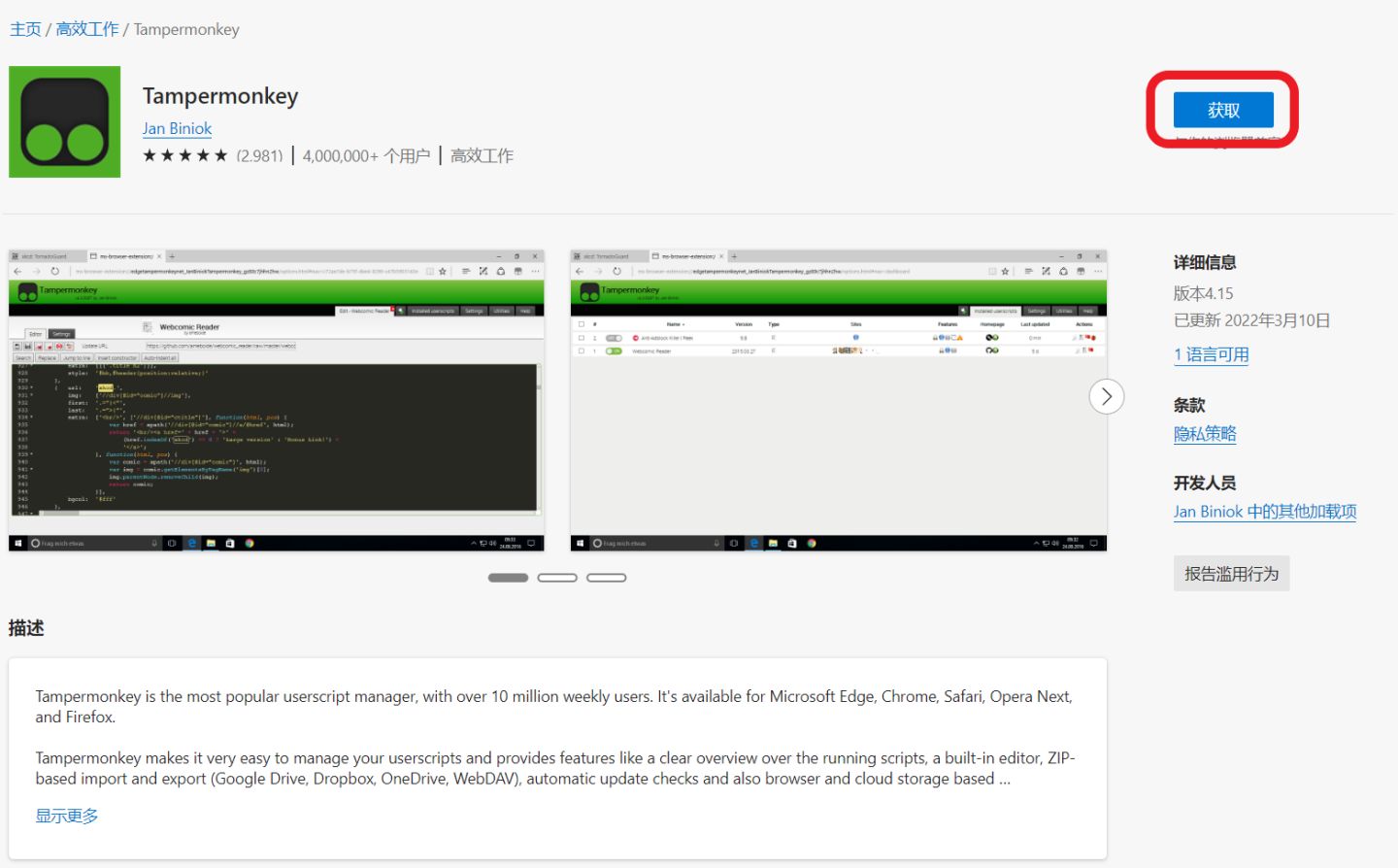Click the 版本4.15 text
The image size is (1398, 868).
pos(1204,293)
